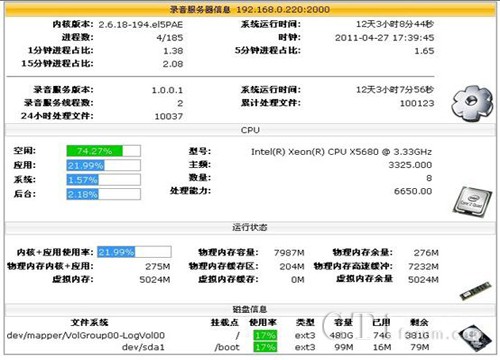Click the green 74.27% idle CPU bar
The width and height of the screenshot is (500, 360).
(104, 151)
